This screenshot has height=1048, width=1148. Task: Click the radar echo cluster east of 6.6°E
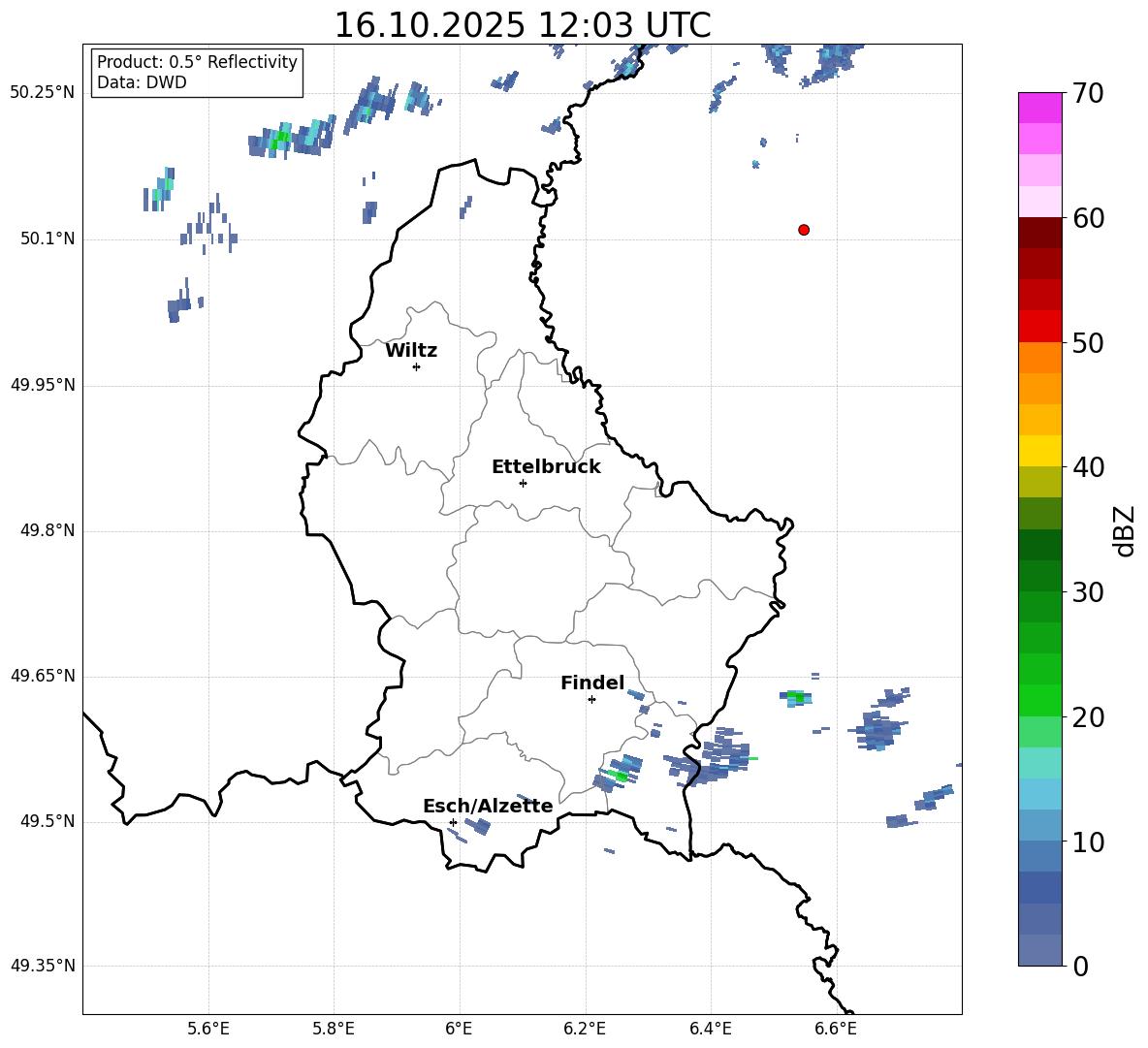coord(877,727)
